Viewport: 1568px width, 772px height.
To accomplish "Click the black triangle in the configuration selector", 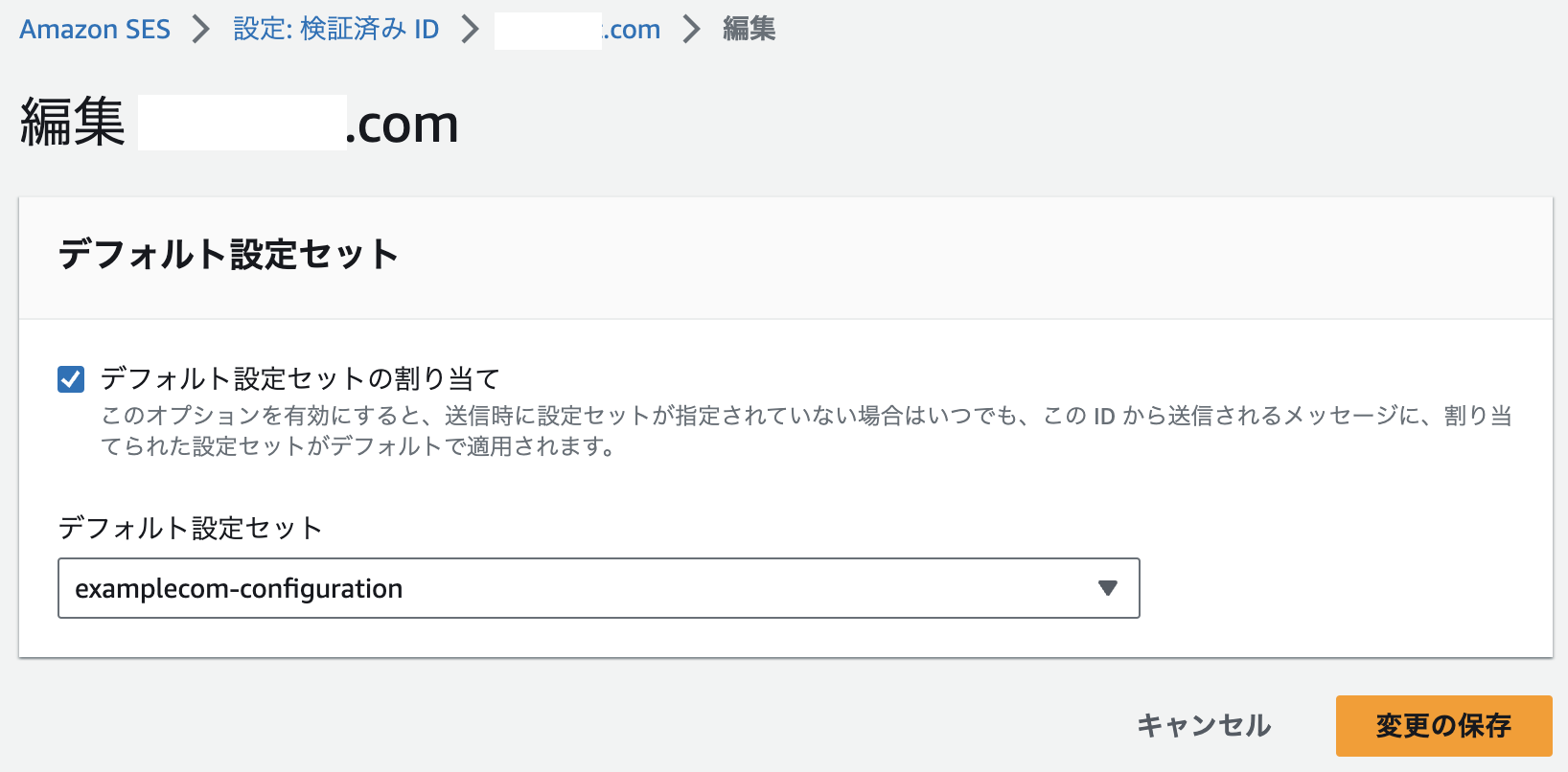I will tap(1107, 588).
